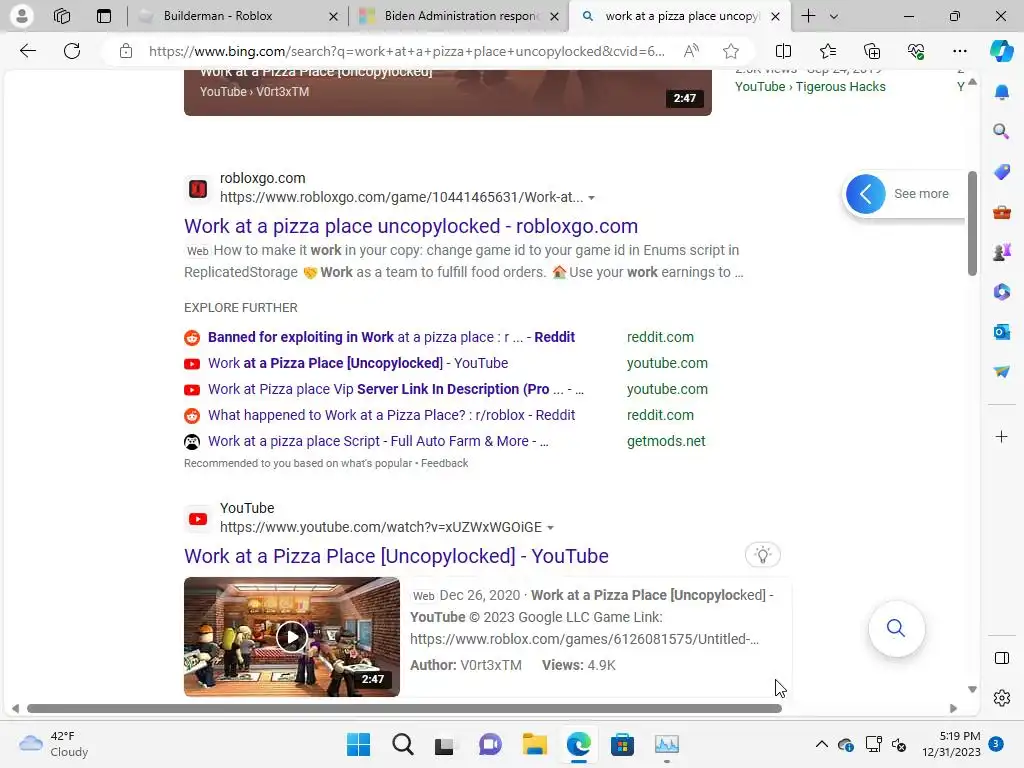This screenshot has height=768, width=1024.
Task: Open the Games chess sidebar icon
Action: pos(1002,251)
